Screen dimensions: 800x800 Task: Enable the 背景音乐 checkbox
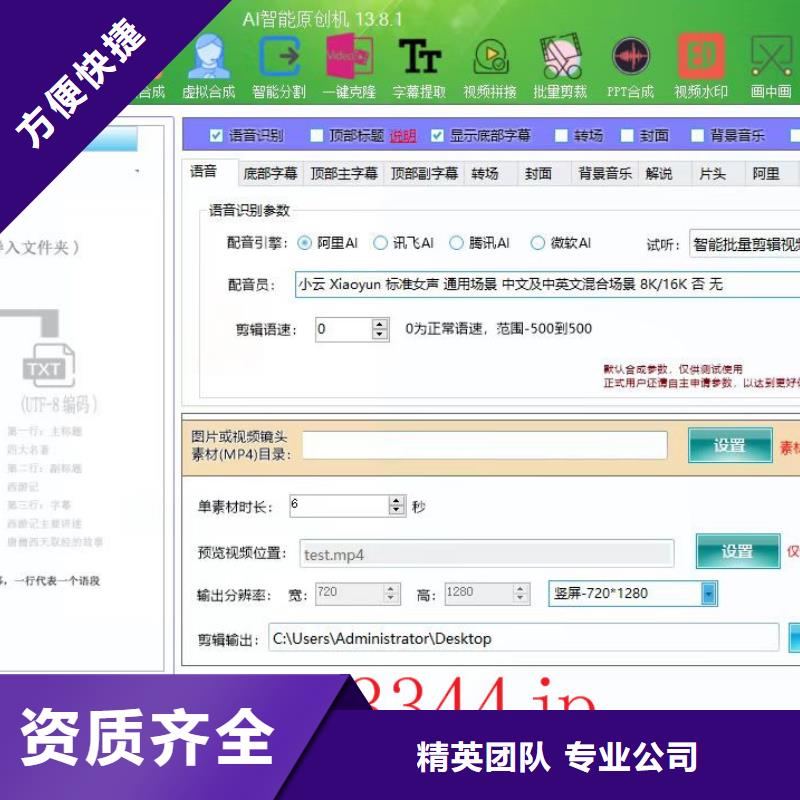click(x=697, y=135)
